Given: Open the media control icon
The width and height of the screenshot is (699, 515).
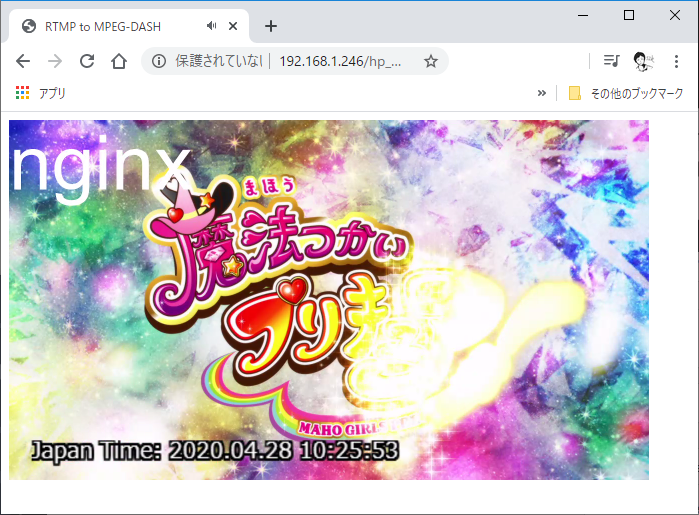Looking at the screenshot, I should tap(611, 61).
